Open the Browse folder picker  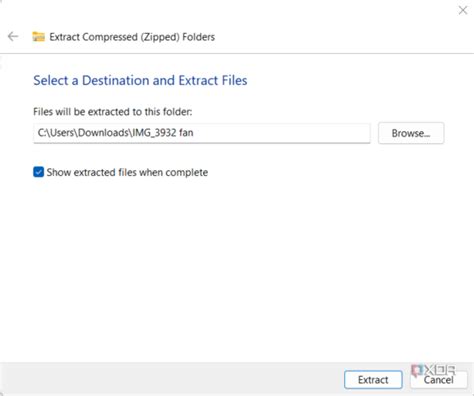pyautogui.click(x=411, y=133)
